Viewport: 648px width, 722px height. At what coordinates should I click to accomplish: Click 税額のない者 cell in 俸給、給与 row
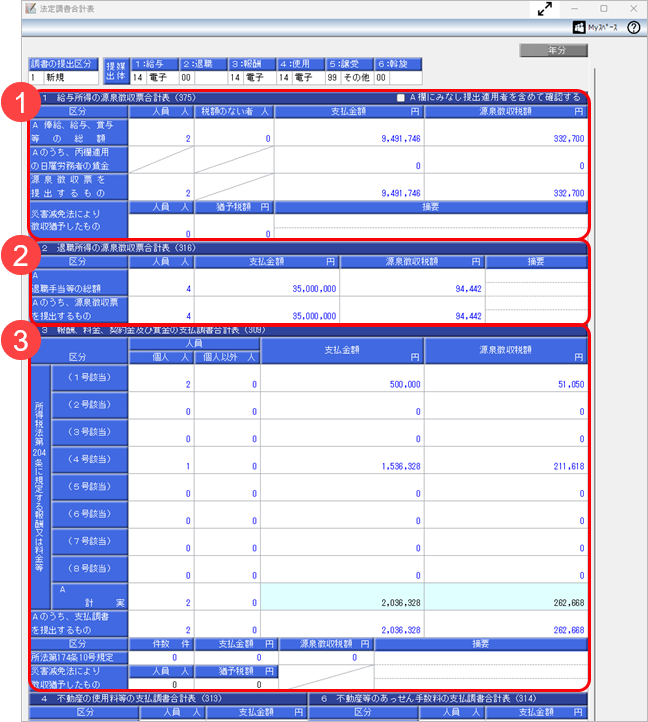[234, 132]
